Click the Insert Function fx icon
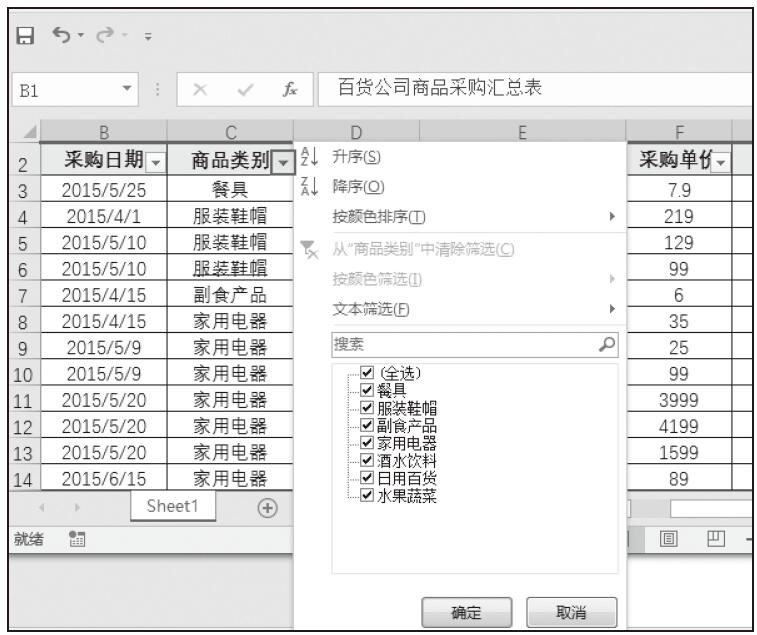The image size is (757, 635). [x=292, y=89]
